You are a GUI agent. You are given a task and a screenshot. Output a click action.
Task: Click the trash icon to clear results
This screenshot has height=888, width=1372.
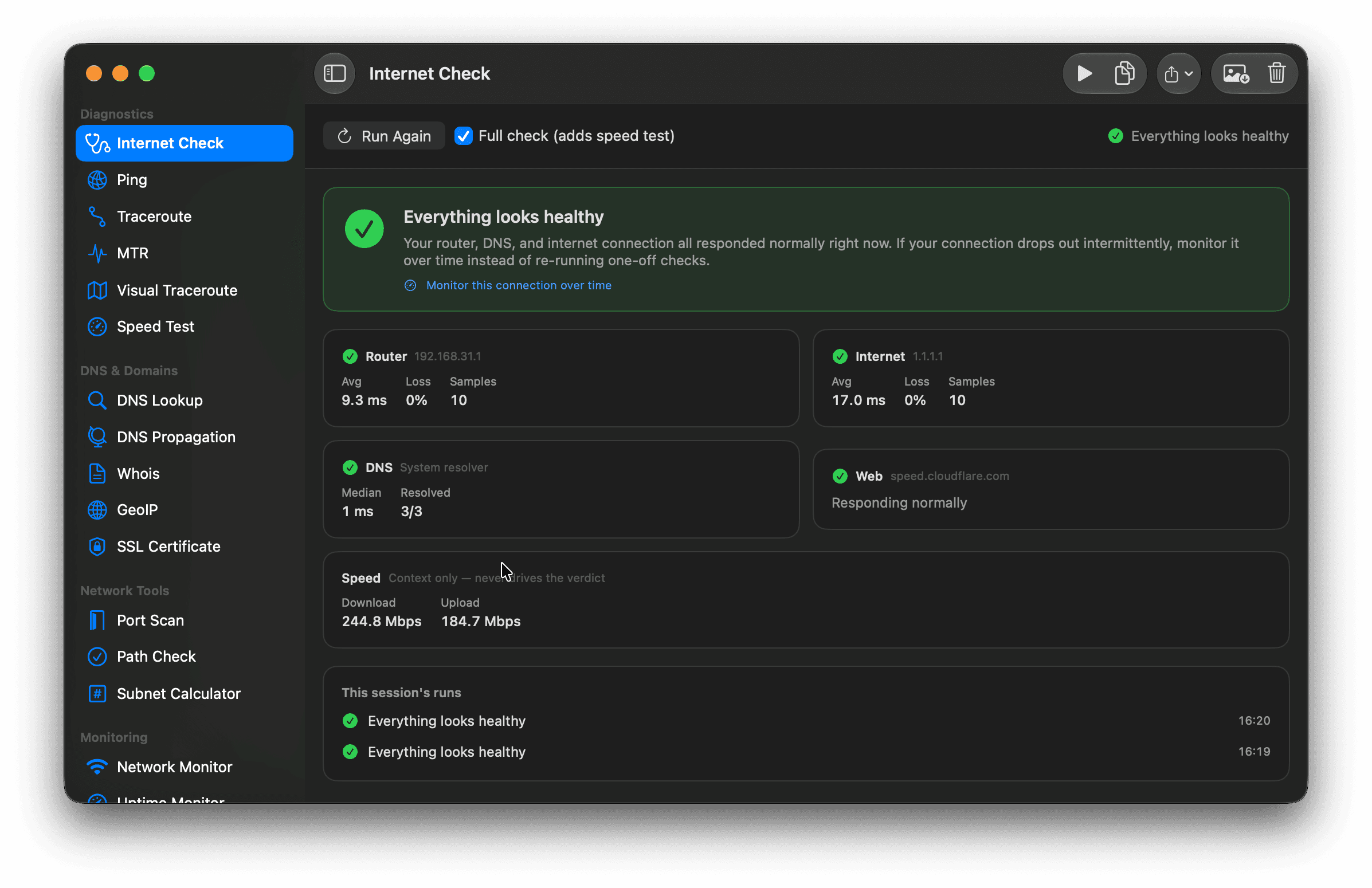tap(1276, 74)
